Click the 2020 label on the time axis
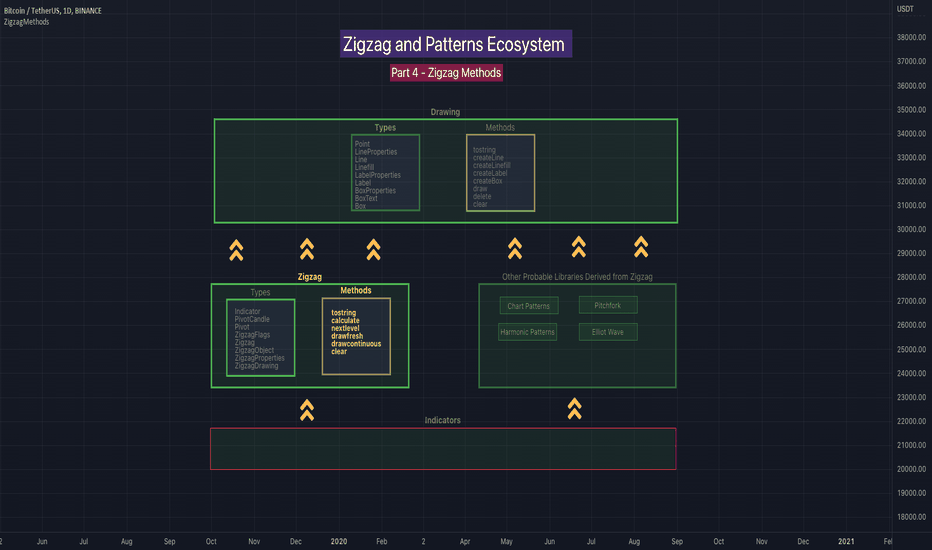The width and height of the screenshot is (932, 550). (339, 542)
